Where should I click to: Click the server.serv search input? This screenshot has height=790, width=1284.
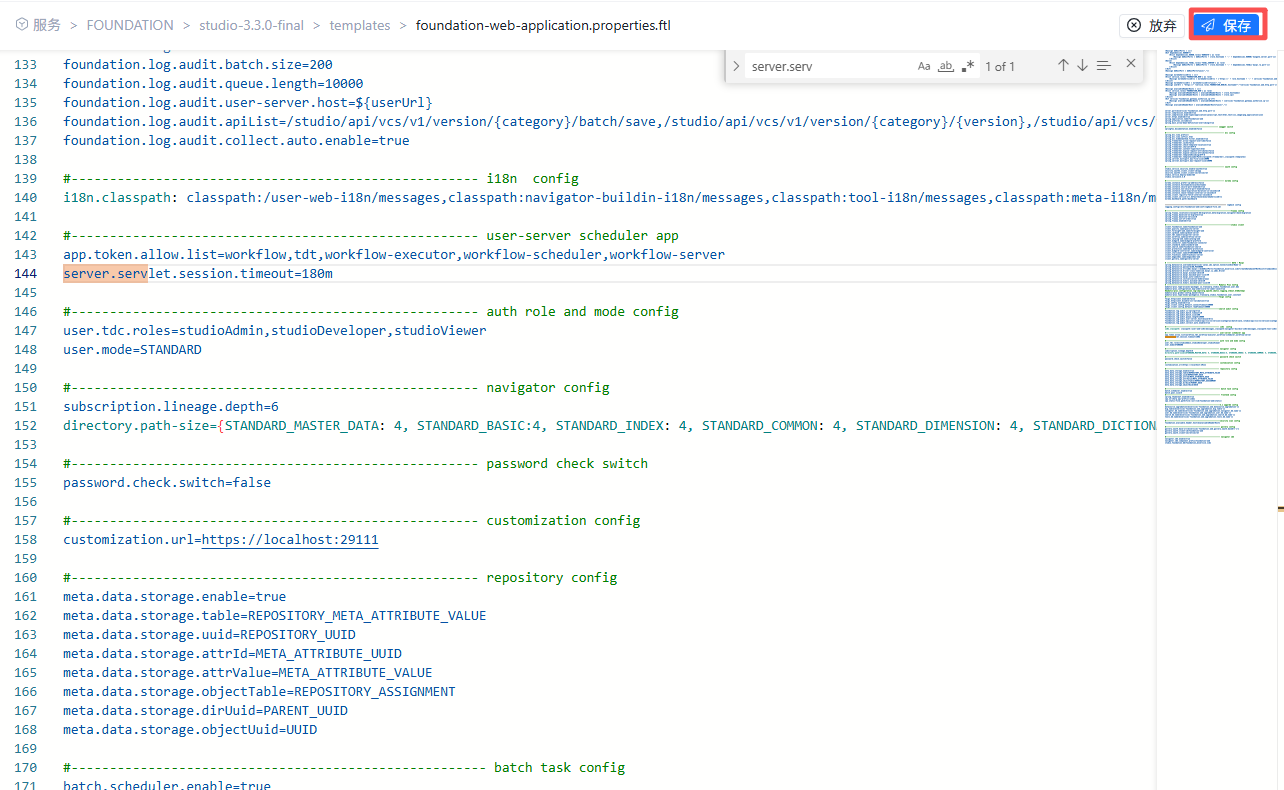pyautogui.click(x=830, y=66)
